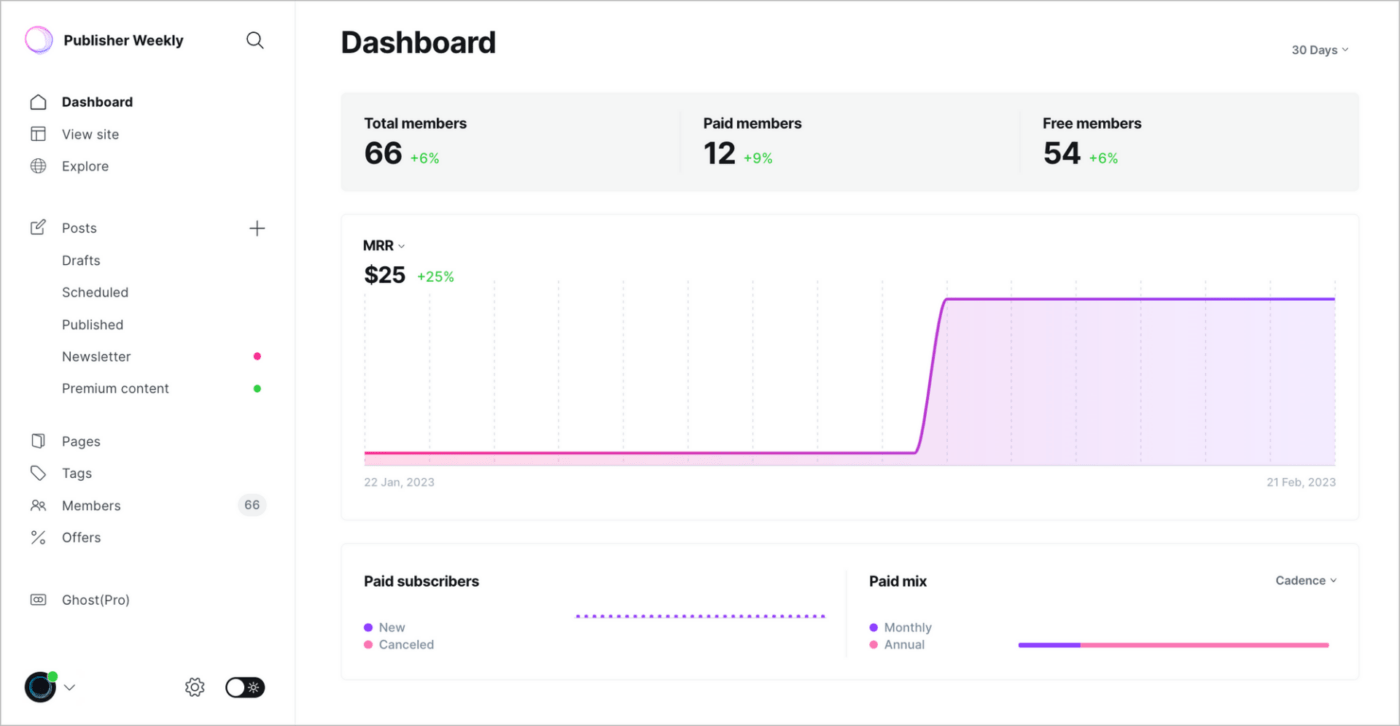Open the MRR metric dropdown
This screenshot has width=1400, height=726.
tap(384, 246)
